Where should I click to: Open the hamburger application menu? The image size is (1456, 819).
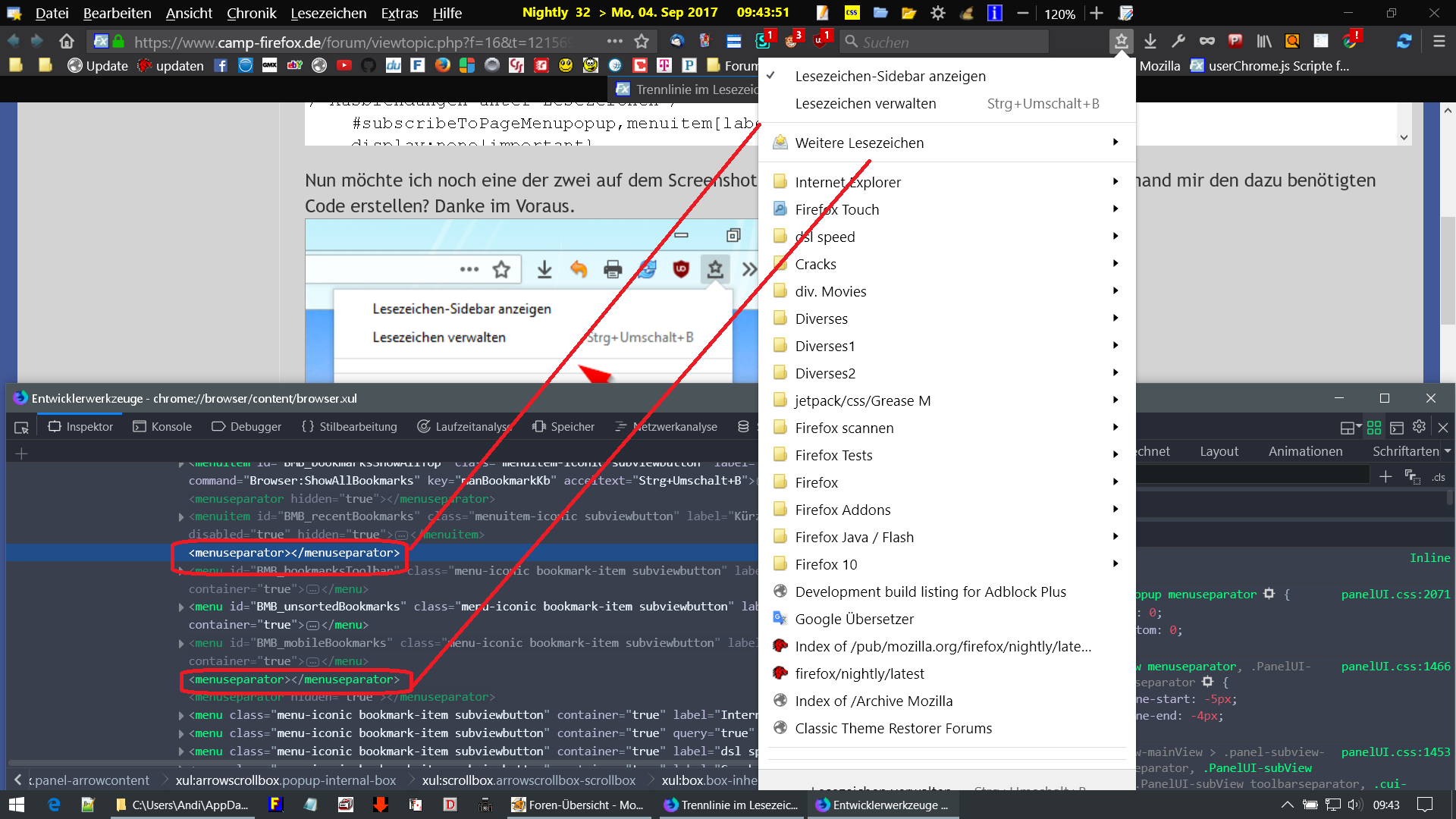point(1439,42)
